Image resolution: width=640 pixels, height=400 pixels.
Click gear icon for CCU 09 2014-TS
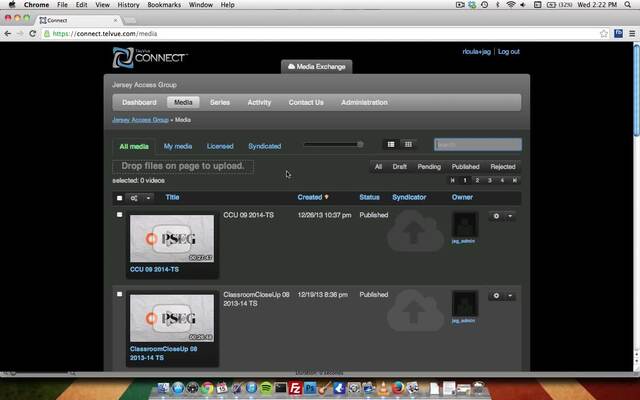pos(496,215)
